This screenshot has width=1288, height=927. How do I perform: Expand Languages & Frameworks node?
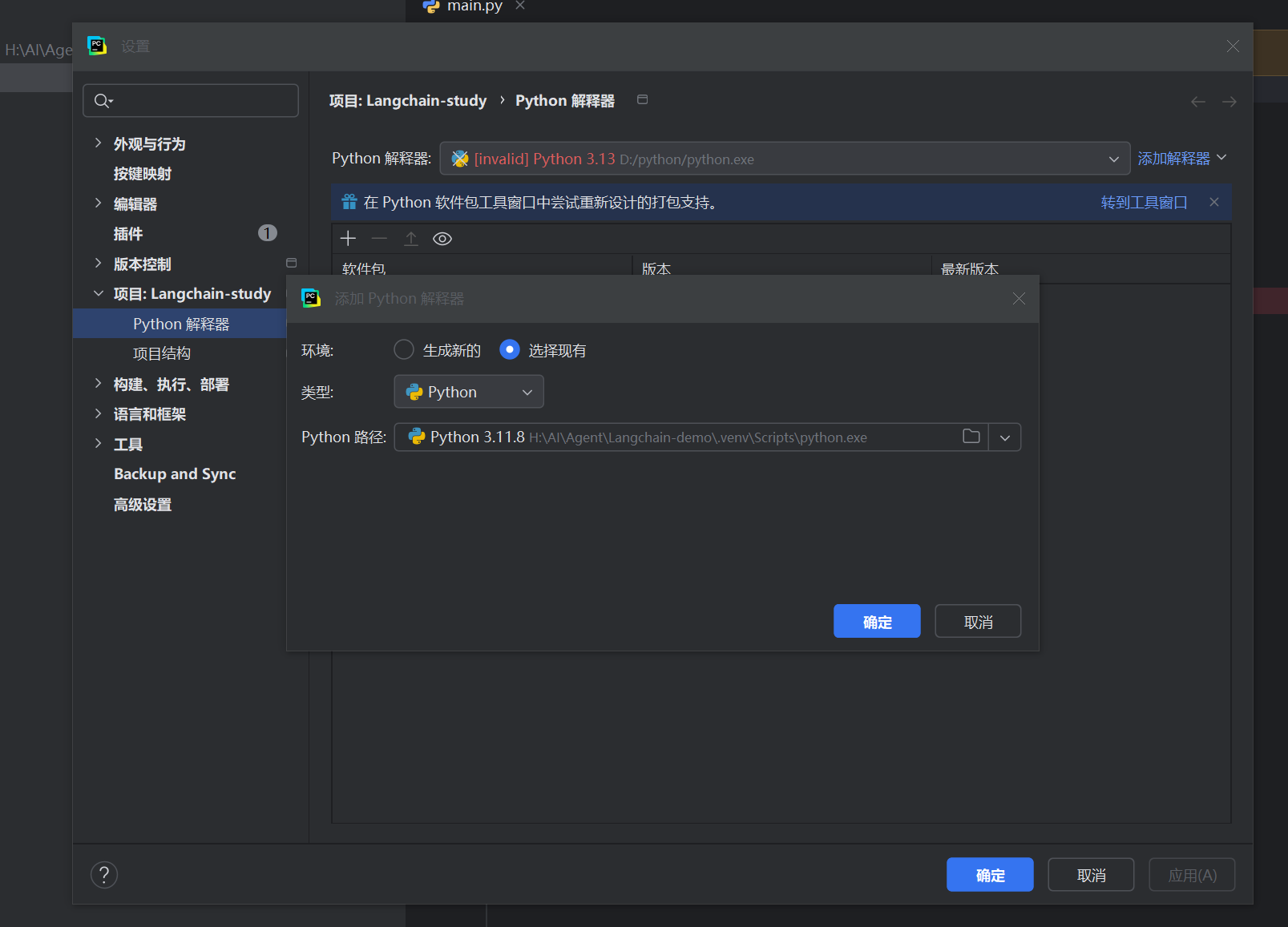(98, 414)
